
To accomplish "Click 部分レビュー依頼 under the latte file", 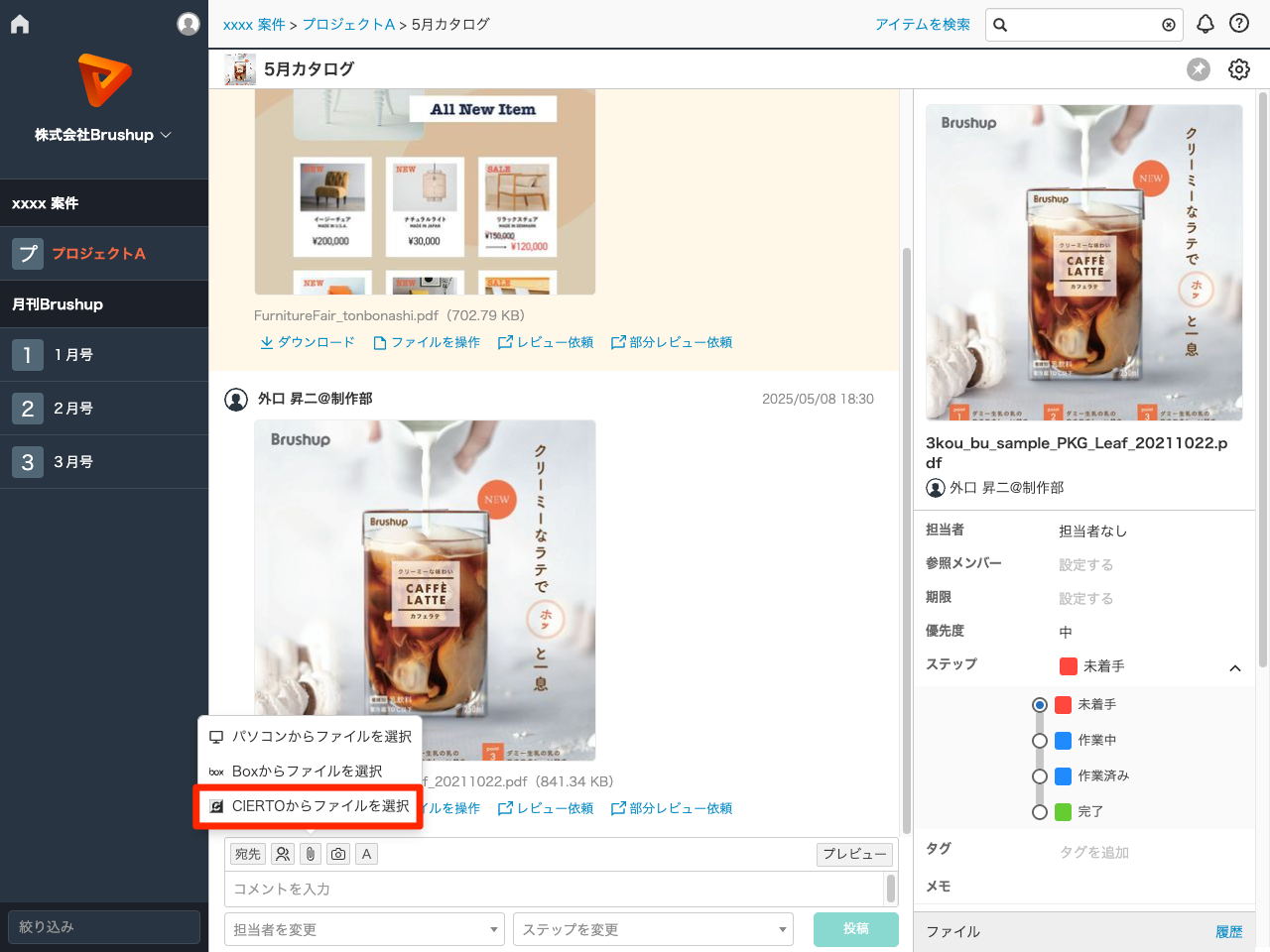I will [x=672, y=808].
